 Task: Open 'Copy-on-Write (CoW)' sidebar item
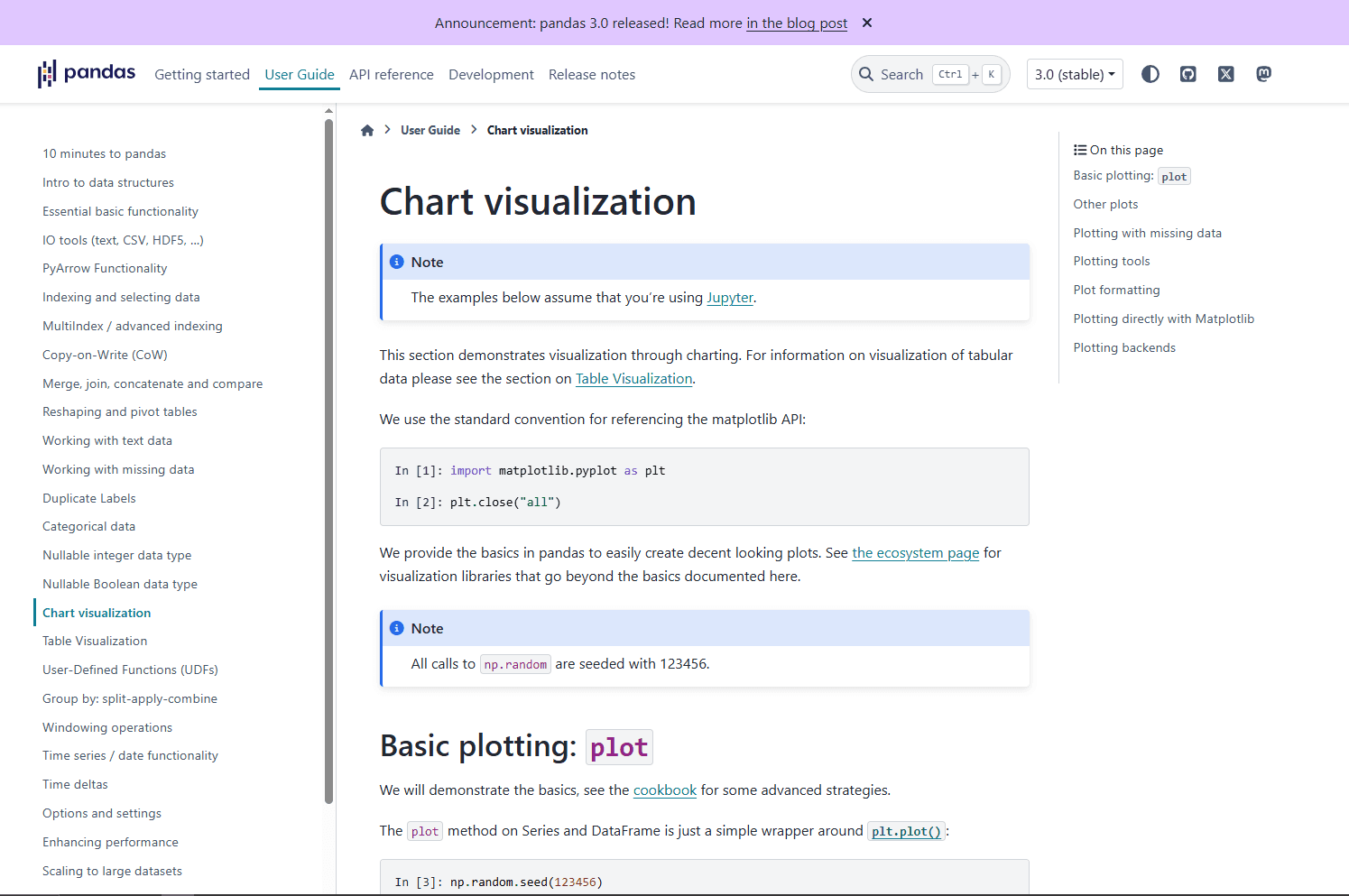pos(105,355)
